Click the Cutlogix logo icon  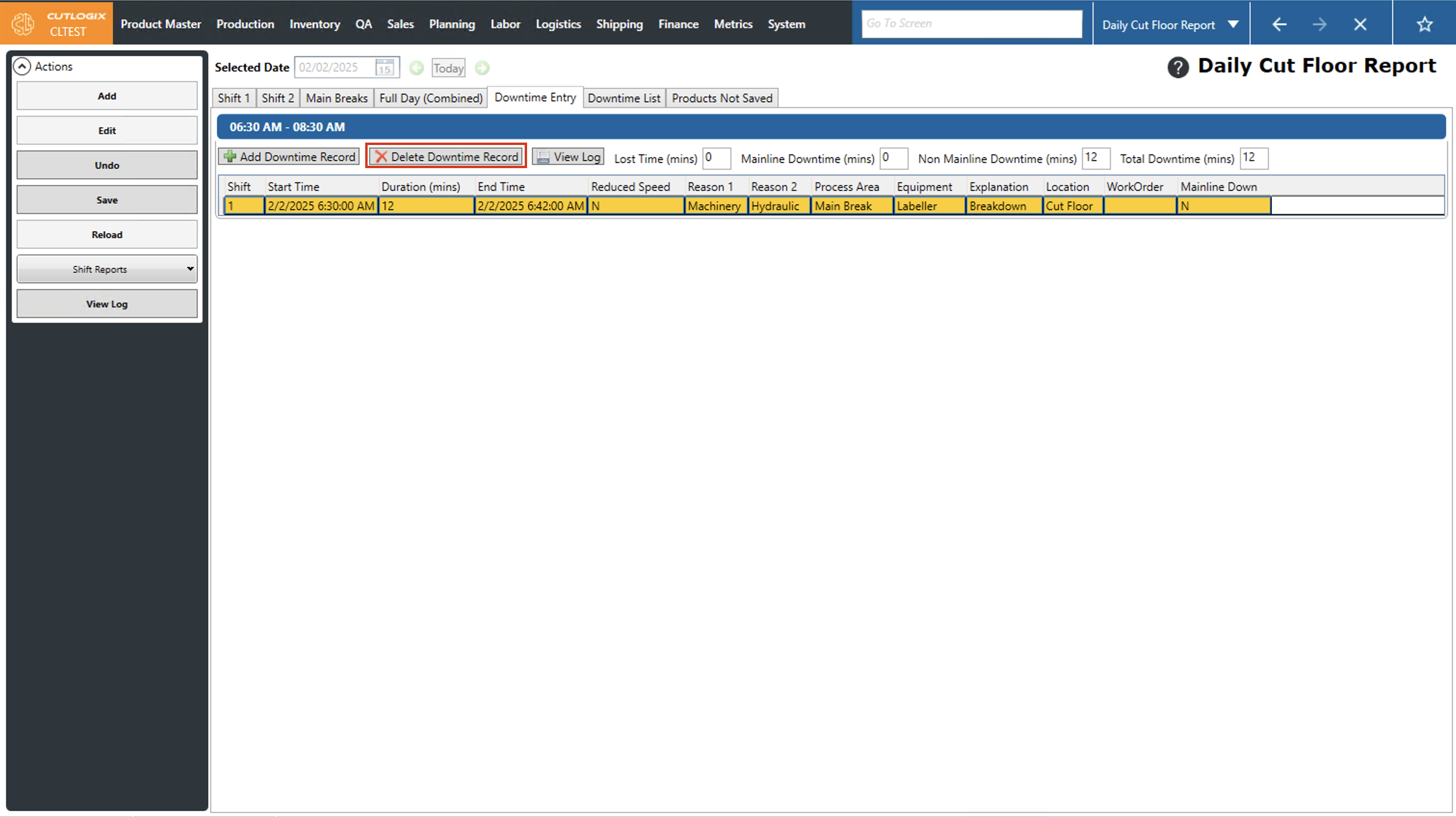(23, 24)
